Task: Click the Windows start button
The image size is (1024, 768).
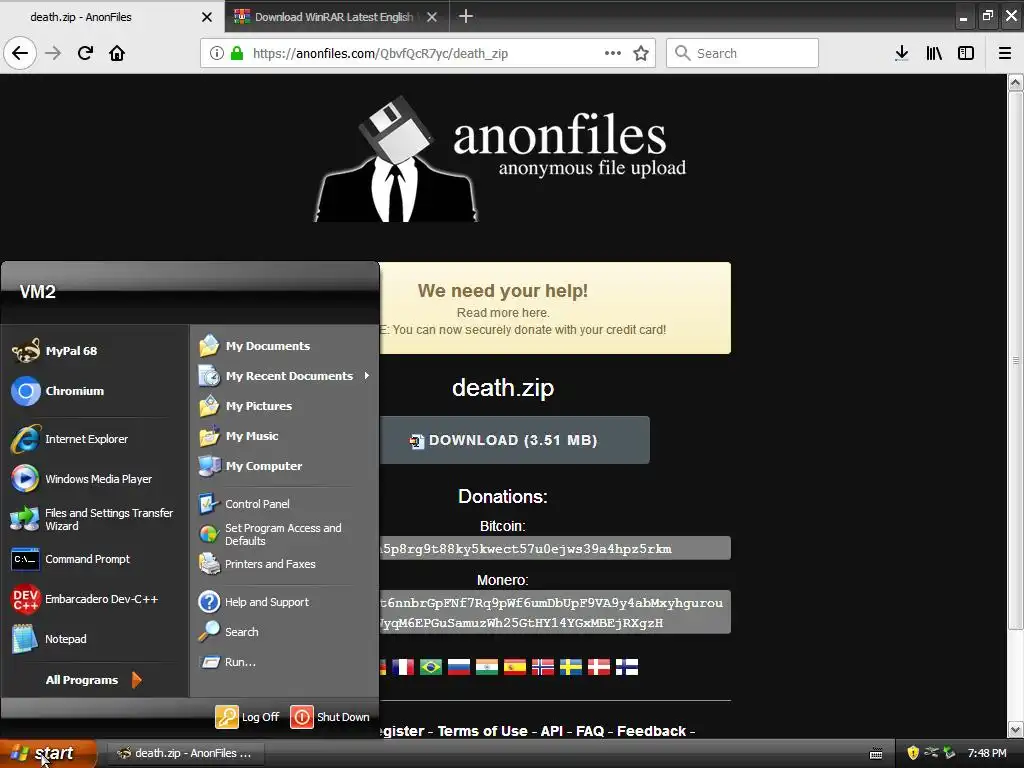Action: tap(48, 753)
